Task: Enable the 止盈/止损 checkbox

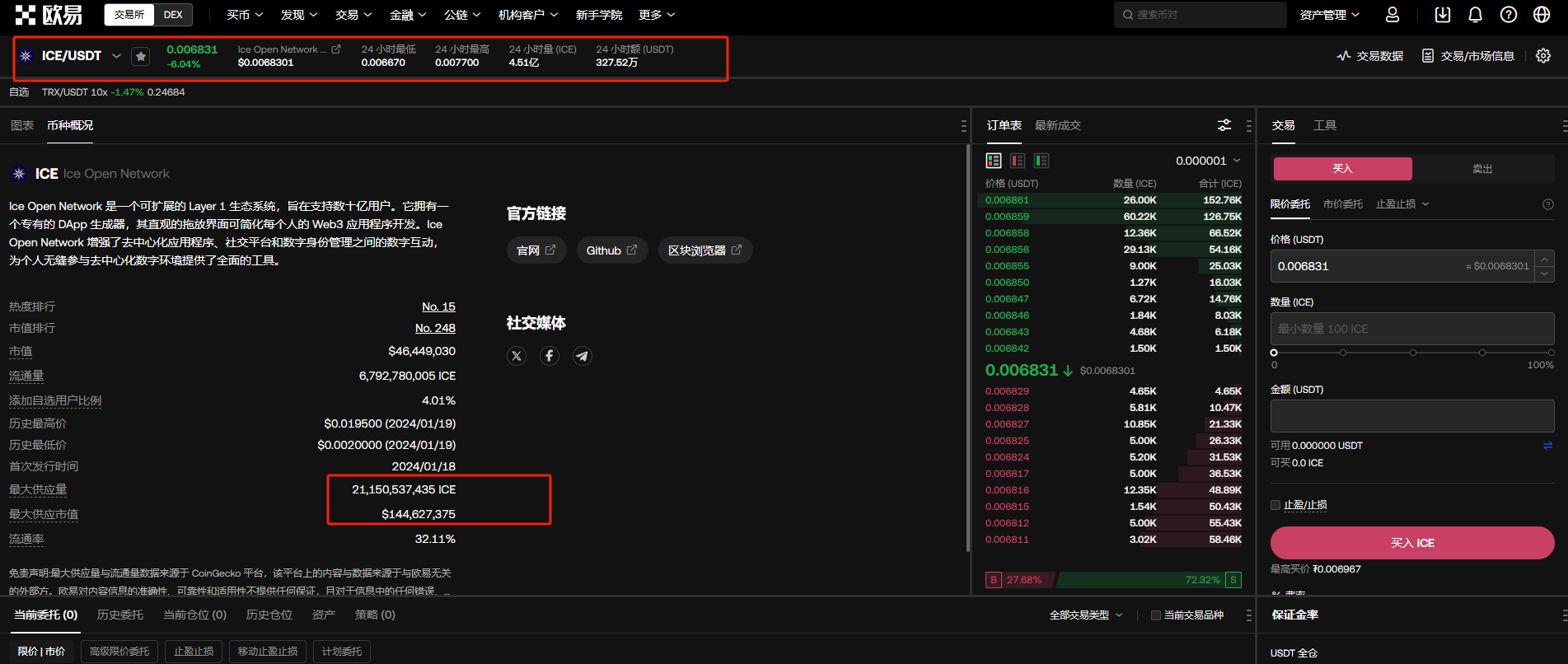Action: pyautogui.click(x=1275, y=505)
